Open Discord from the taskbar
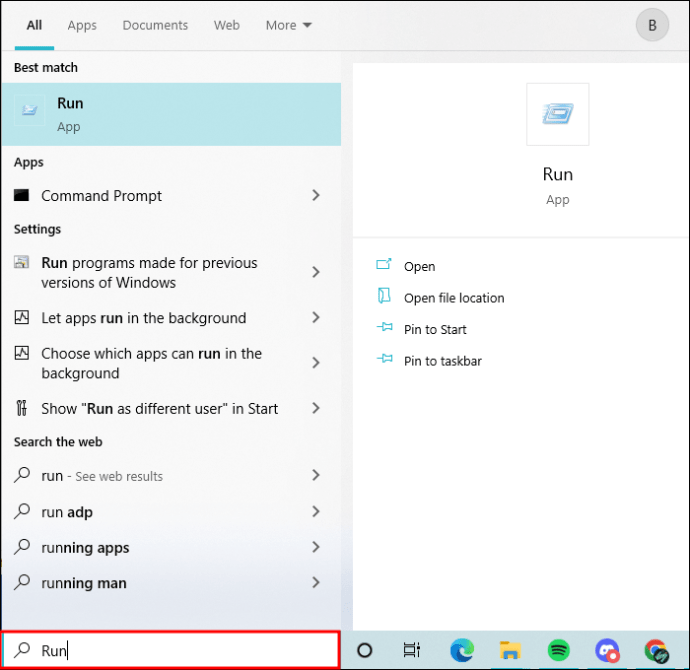The width and height of the screenshot is (690, 670). [607, 650]
